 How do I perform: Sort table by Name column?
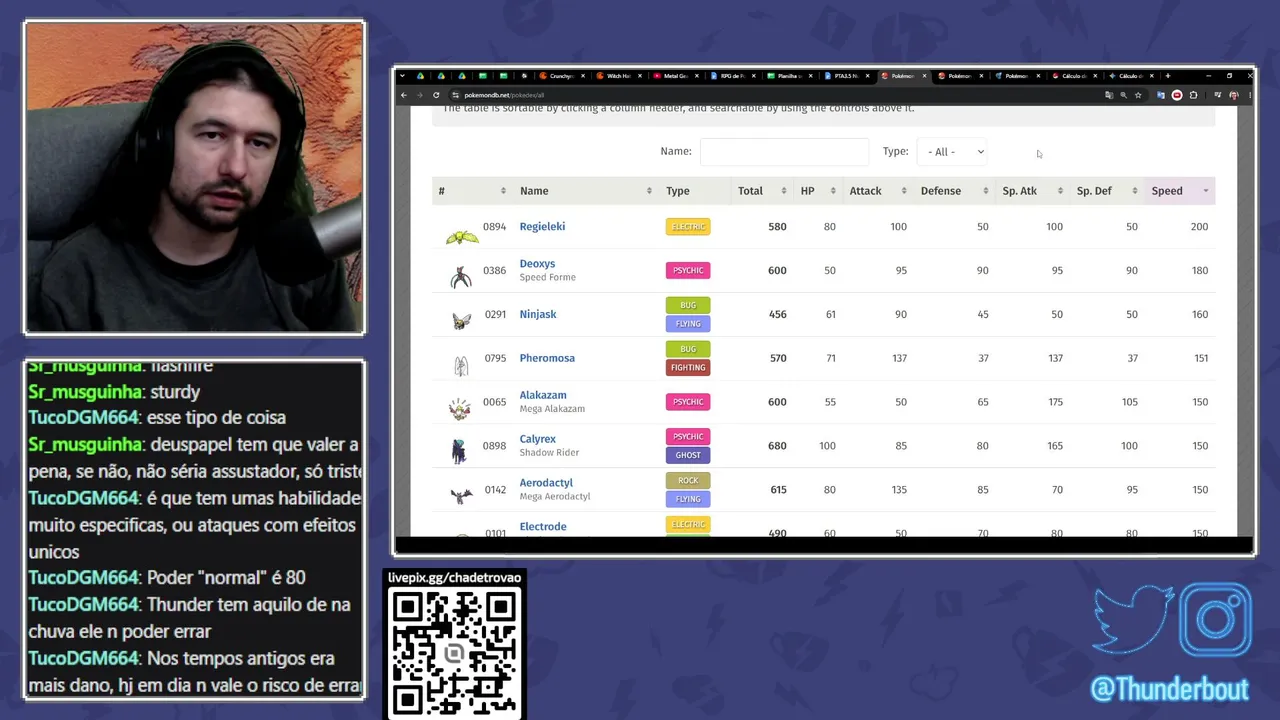pos(585,191)
